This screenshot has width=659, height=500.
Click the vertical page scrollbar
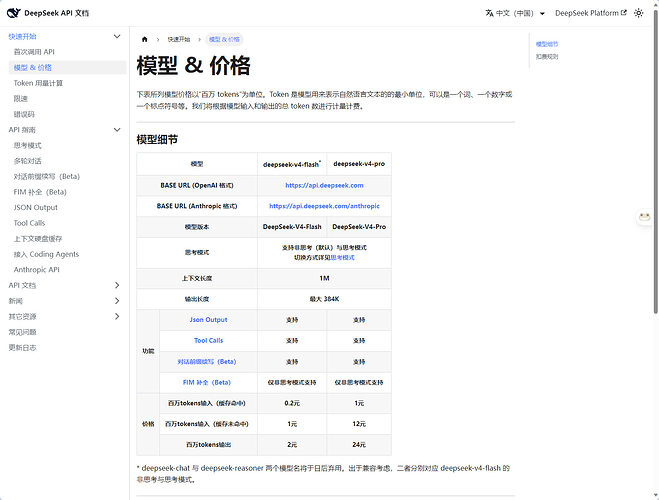click(x=655, y=160)
